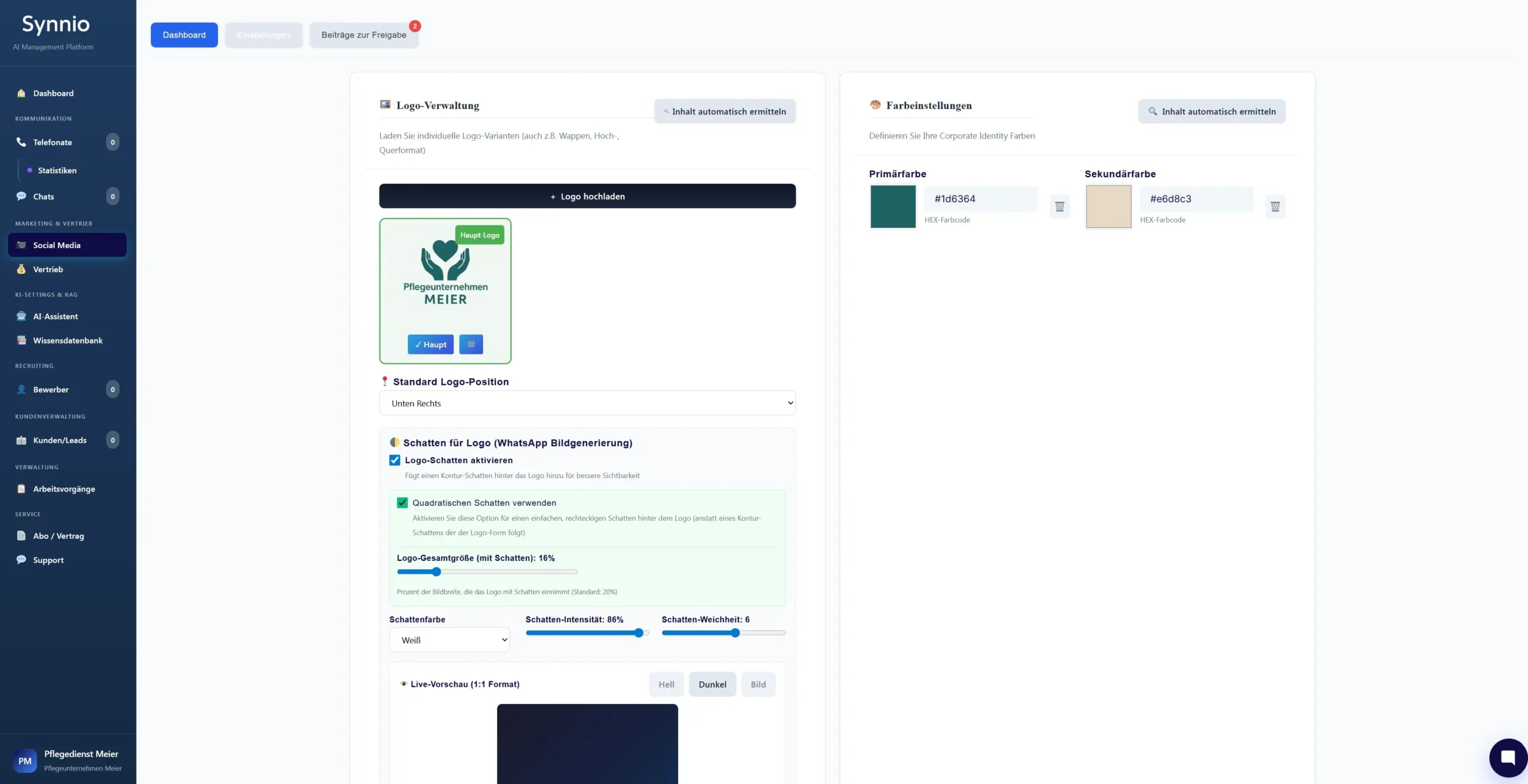1528x784 pixels.
Task: Click the Sekundärfarbe hex code field
Action: tap(1196, 199)
